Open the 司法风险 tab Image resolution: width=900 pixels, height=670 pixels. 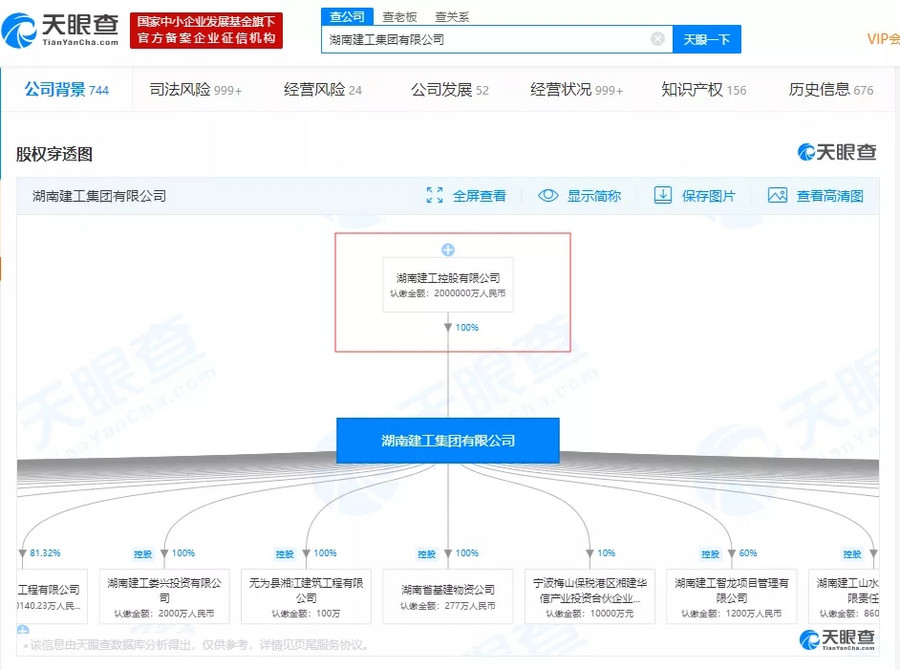(x=195, y=90)
